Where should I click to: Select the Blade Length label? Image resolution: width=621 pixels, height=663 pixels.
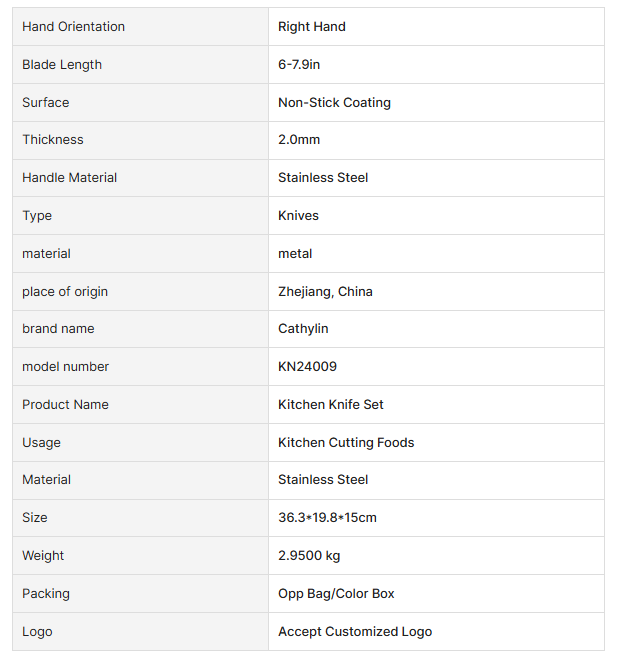62,65
